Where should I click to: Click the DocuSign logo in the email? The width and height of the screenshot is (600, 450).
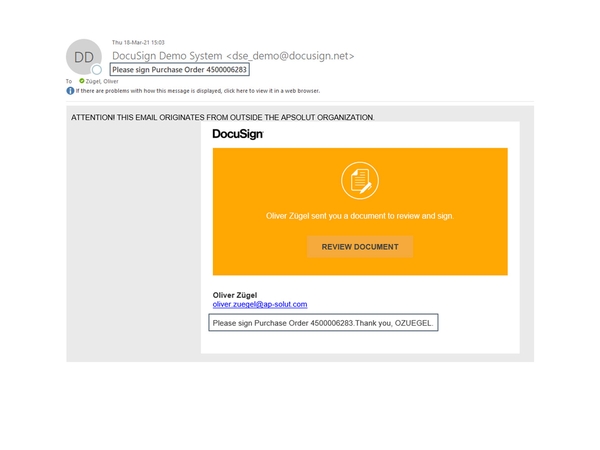point(238,134)
